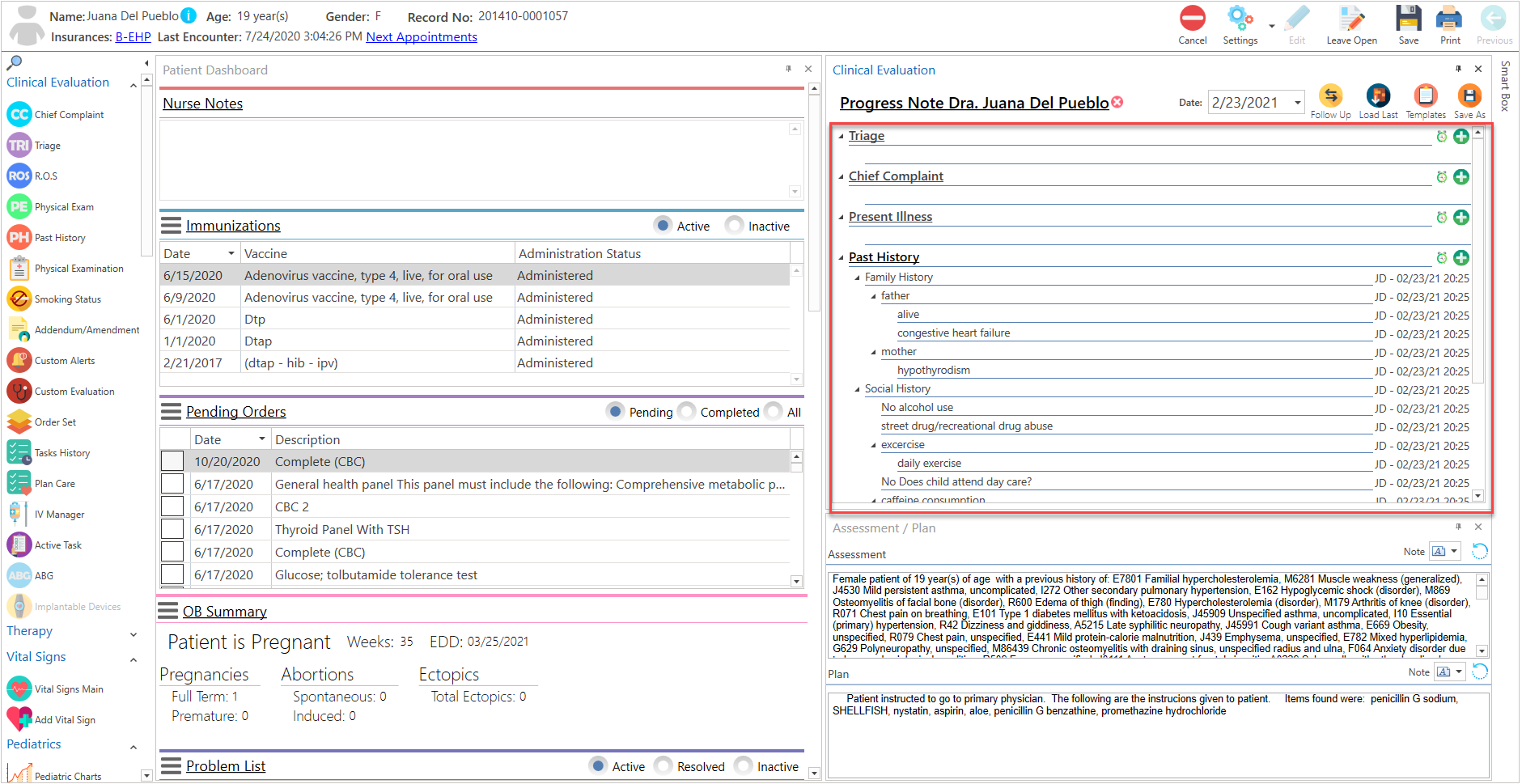
Task: Add a new Present Illness entry with the green plus
Action: coord(1461,217)
